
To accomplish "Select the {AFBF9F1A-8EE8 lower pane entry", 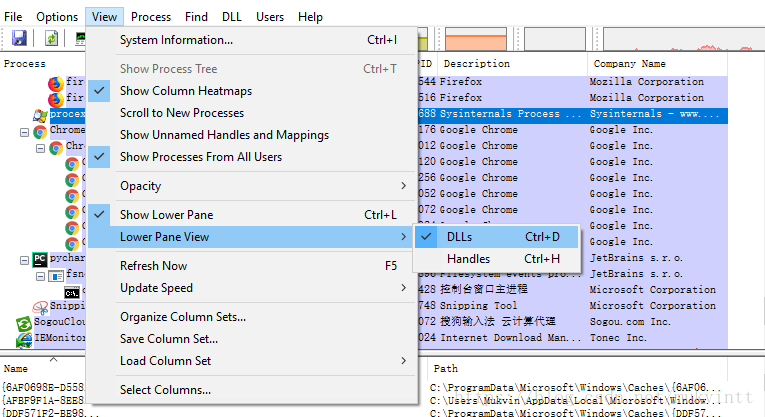I will click(43, 400).
